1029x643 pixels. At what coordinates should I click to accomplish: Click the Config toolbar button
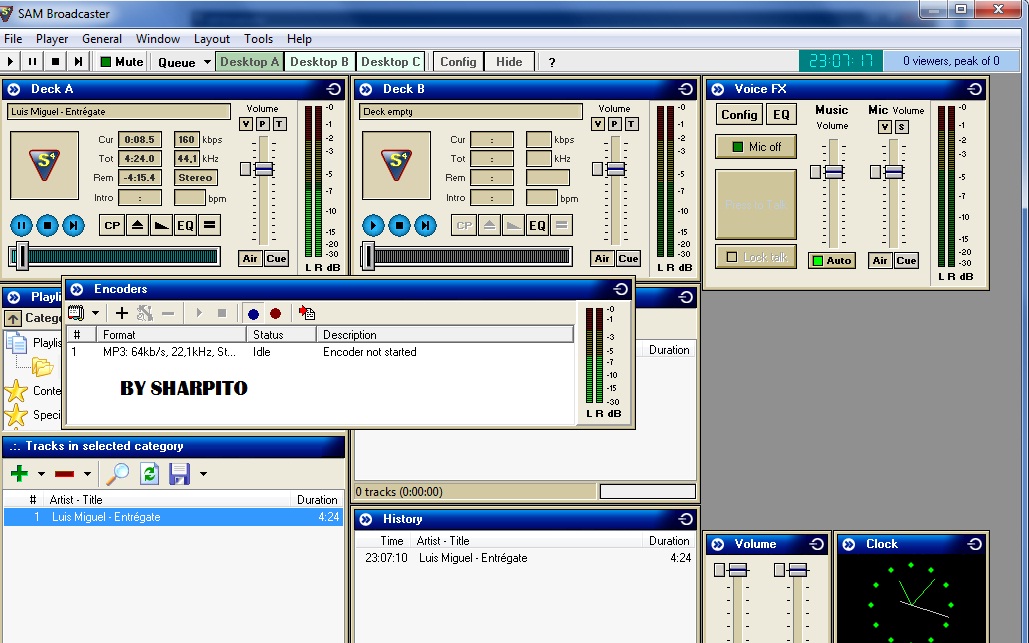point(458,62)
